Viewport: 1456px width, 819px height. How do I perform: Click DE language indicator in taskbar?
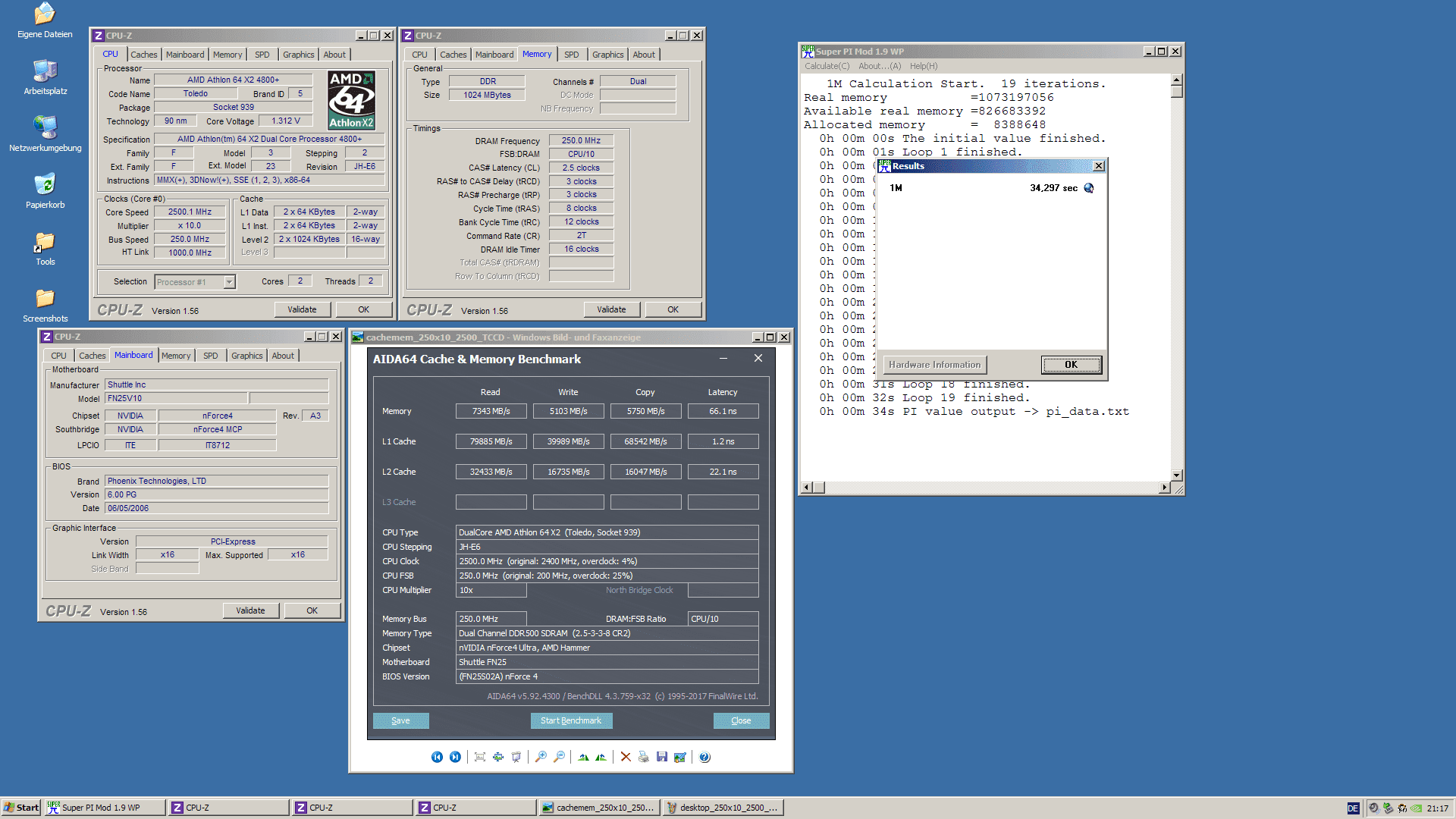pos(1353,808)
